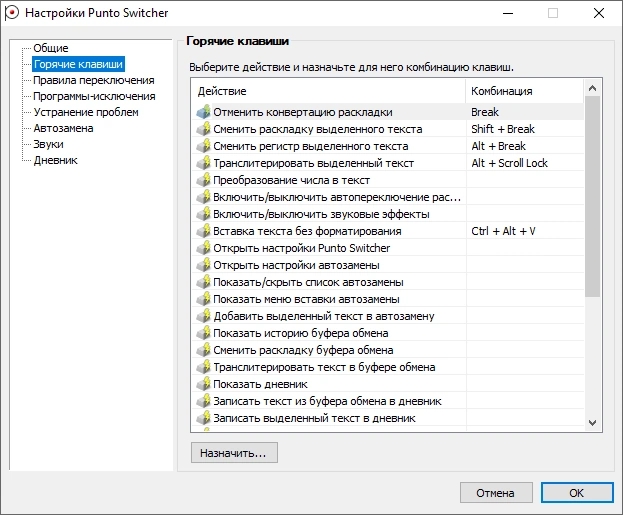Click the icon beside "Показать меню вставки автозамены"
The width and height of the screenshot is (623, 515).
[203, 299]
